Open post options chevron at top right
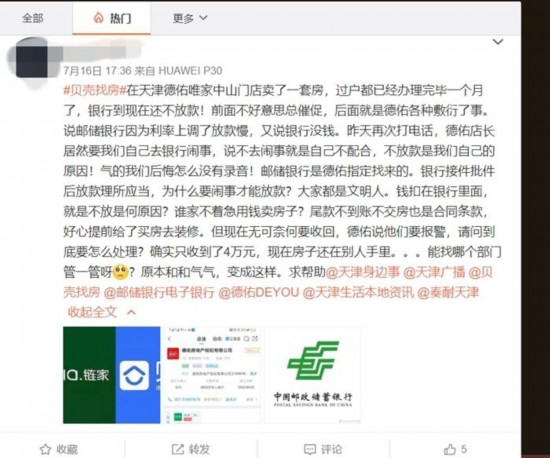 tap(498, 42)
